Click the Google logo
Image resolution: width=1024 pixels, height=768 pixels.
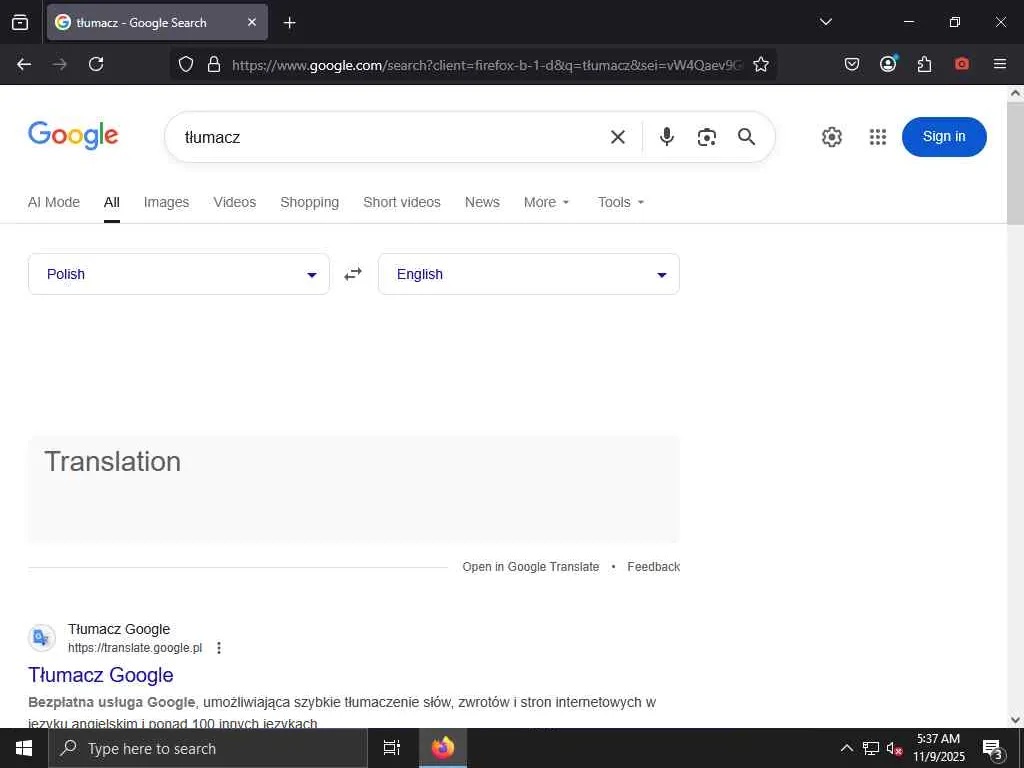tap(73, 136)
